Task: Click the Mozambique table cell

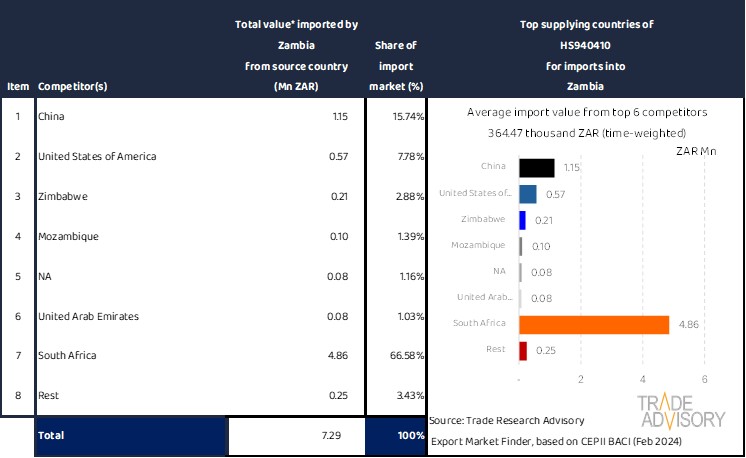Action: coord(66,236)
